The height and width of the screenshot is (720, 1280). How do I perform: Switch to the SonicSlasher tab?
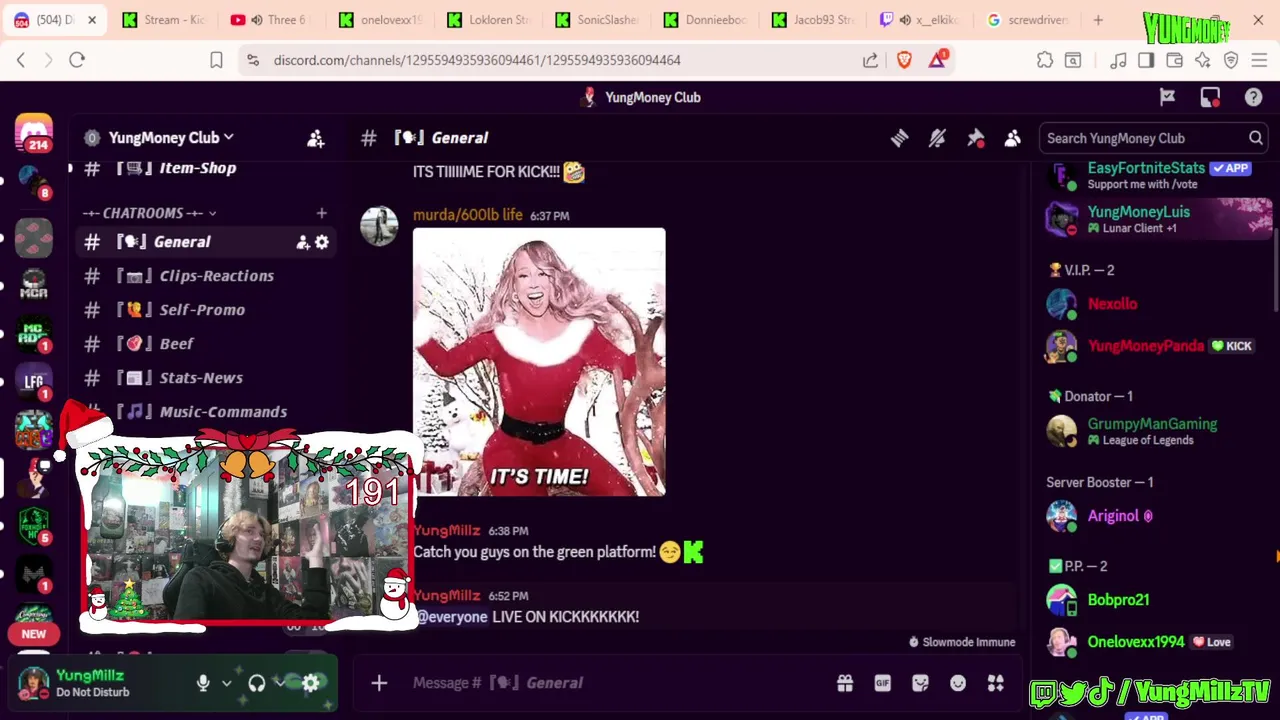596,20
